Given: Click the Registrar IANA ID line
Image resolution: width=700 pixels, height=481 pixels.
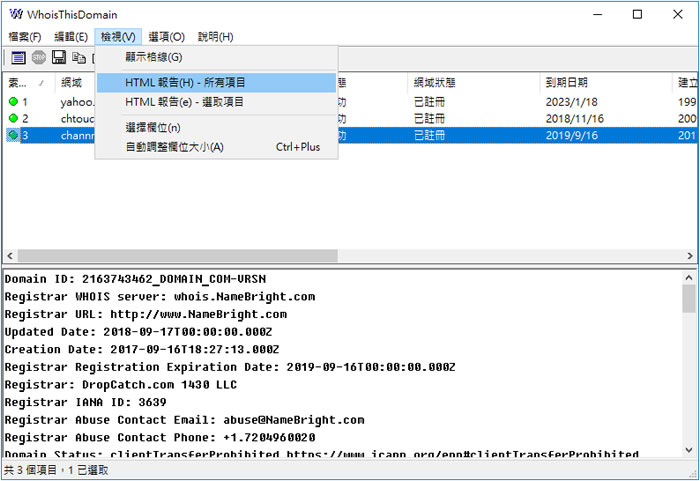Looking at the screenshot, I should point(85,402).
